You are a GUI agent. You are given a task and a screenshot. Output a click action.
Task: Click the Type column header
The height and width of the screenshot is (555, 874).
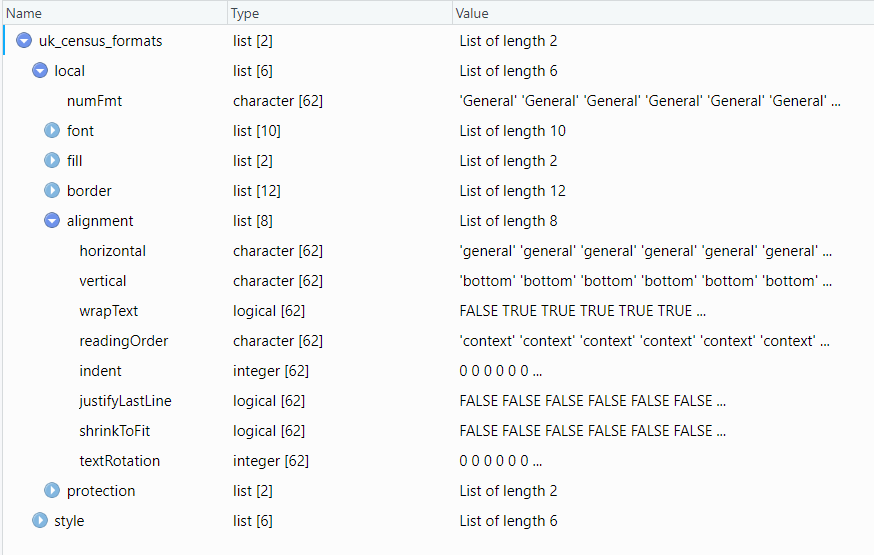tap(245, 13)
